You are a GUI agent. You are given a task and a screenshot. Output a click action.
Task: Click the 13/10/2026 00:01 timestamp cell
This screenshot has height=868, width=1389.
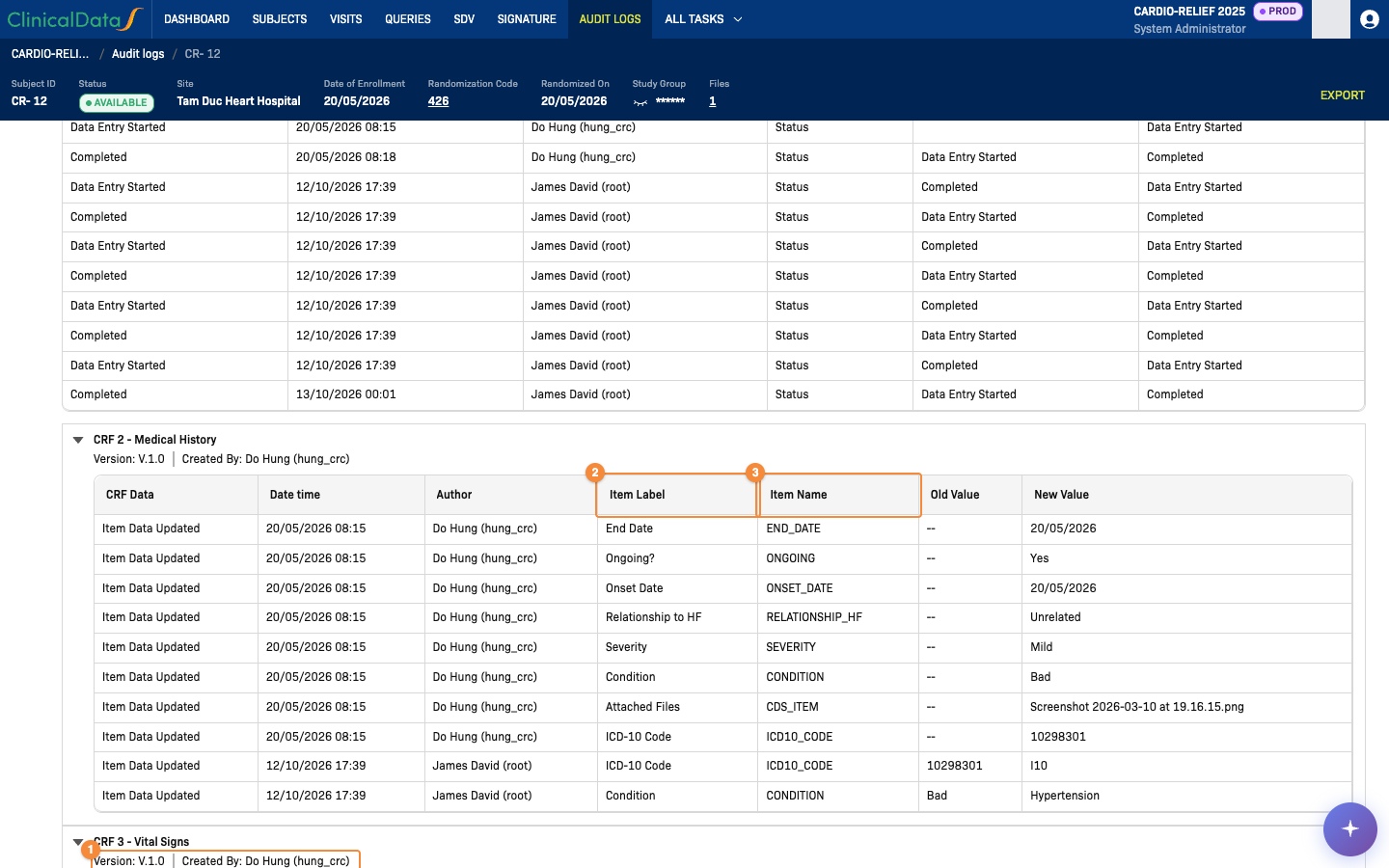coord(405,394)
